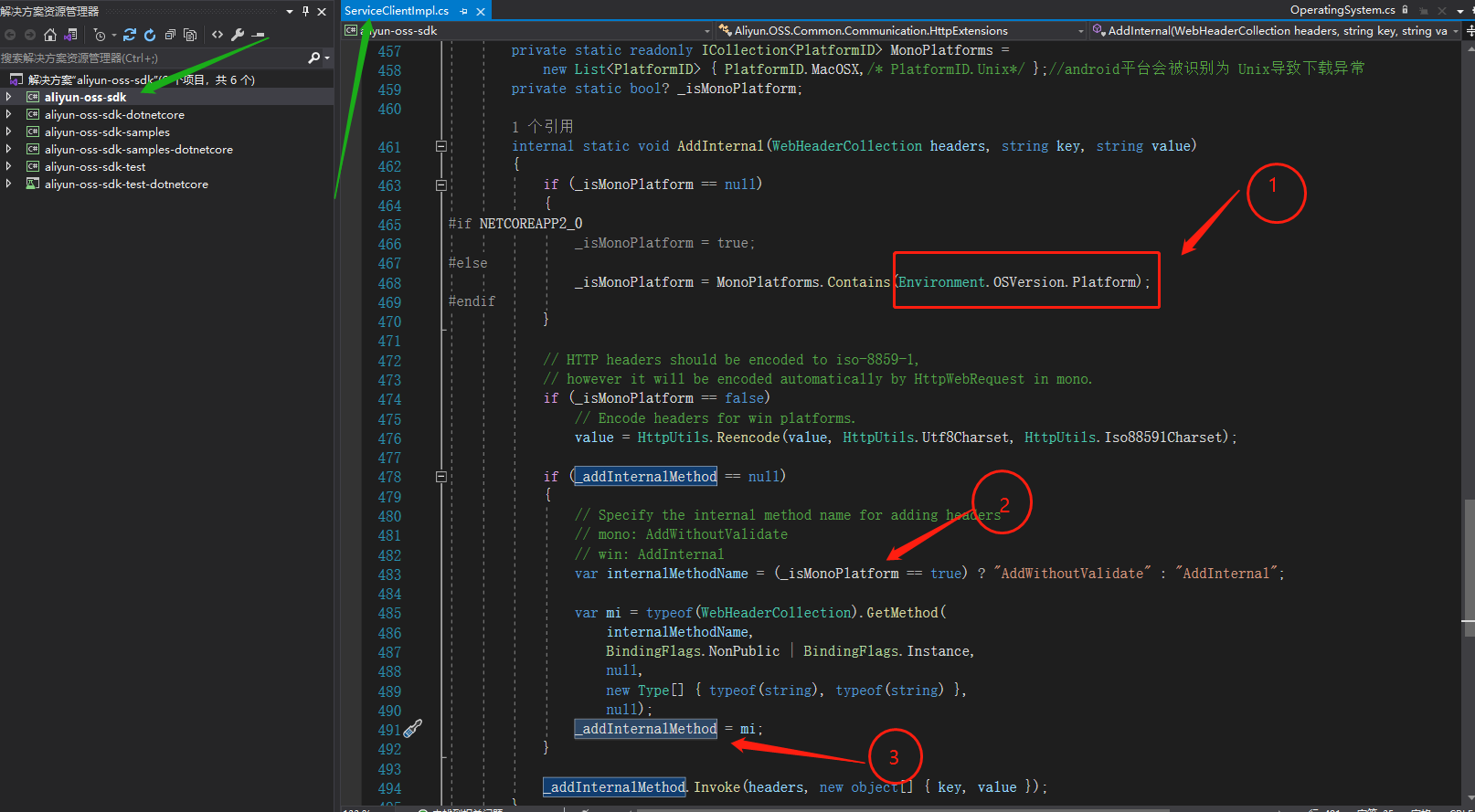Collapse the AddInternal method at line 461
This screenshot has width=1475, height=812.
click(x=441, y=146)
